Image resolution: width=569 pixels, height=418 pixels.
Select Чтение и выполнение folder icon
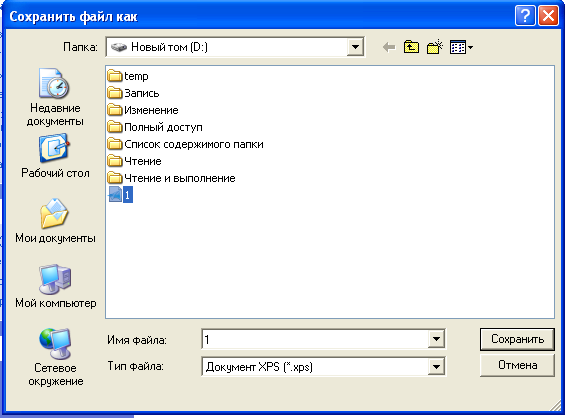[115, 178]
